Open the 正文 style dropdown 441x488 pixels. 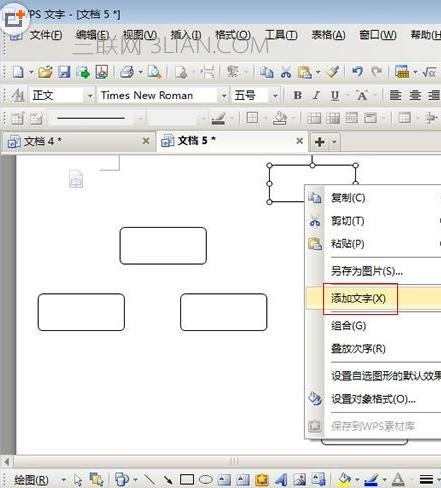[x=90, y=96]
